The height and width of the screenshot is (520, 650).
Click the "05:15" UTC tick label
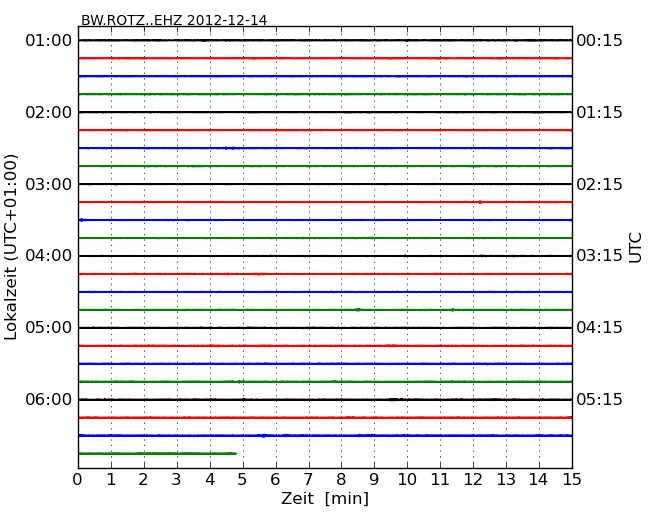pyautogui.click(x=599, y=399)
